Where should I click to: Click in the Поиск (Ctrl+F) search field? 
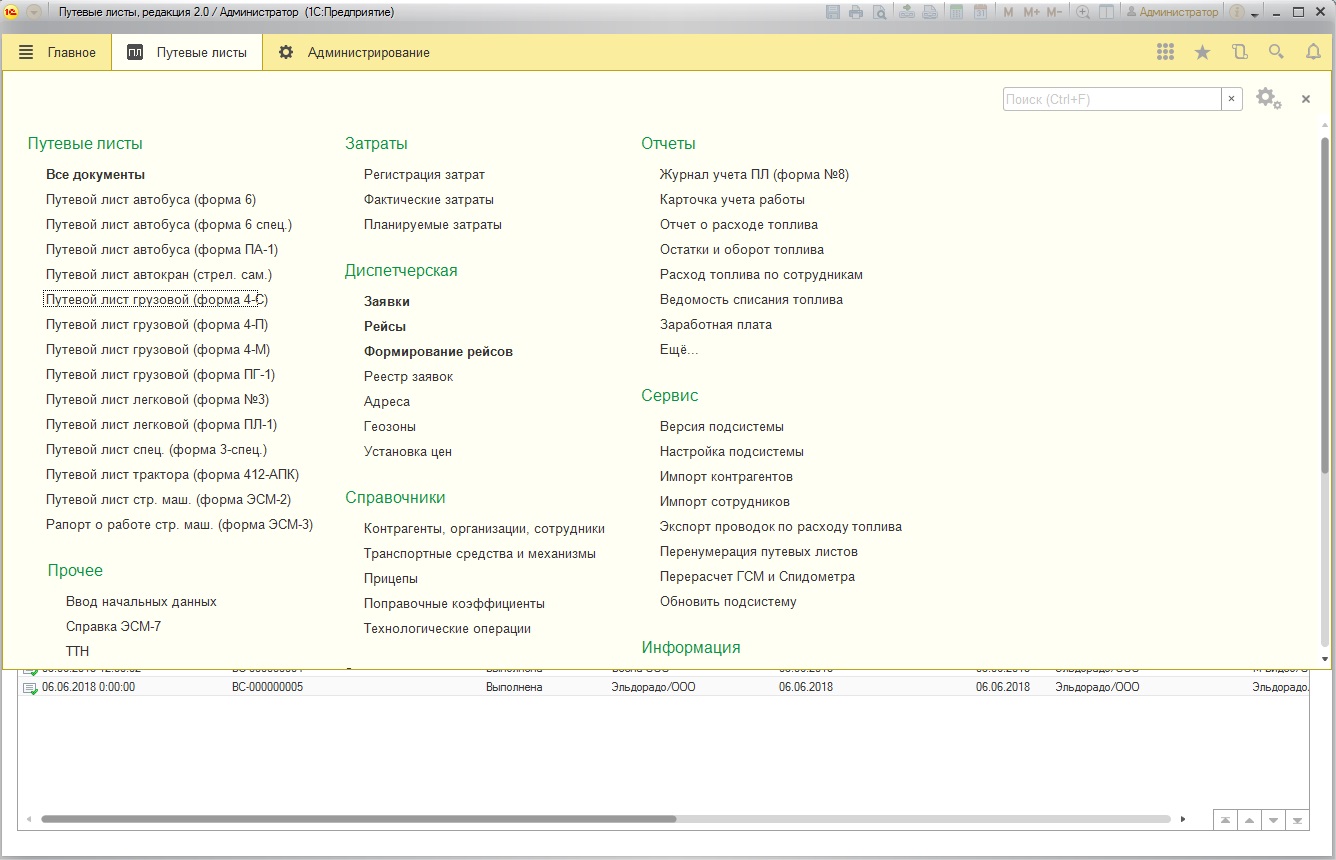[x=1111, y=99]
